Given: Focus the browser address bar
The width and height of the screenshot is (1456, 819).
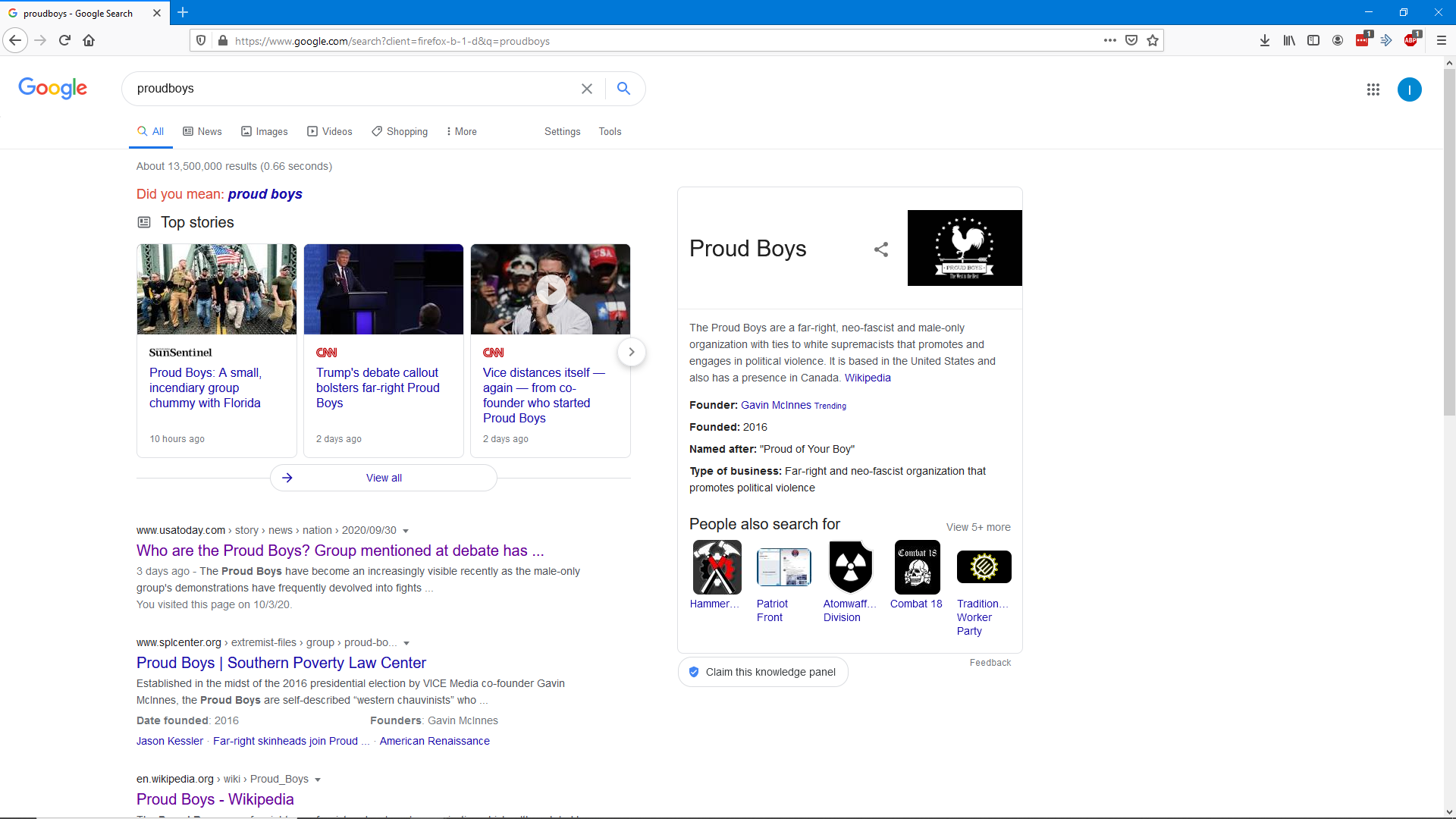Looking at the screenshot, I should coord(667,41).
